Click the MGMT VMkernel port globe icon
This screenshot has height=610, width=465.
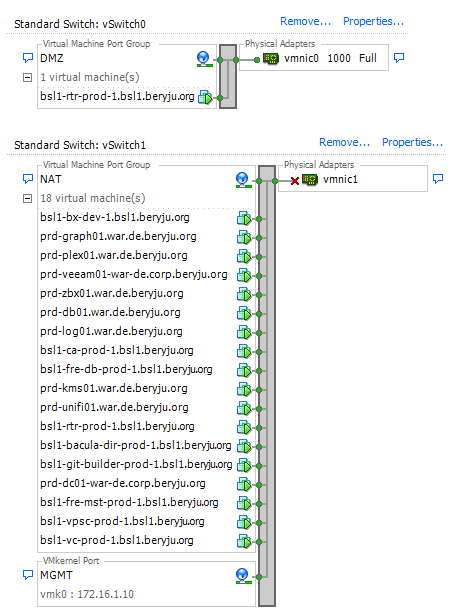point(242,576)
